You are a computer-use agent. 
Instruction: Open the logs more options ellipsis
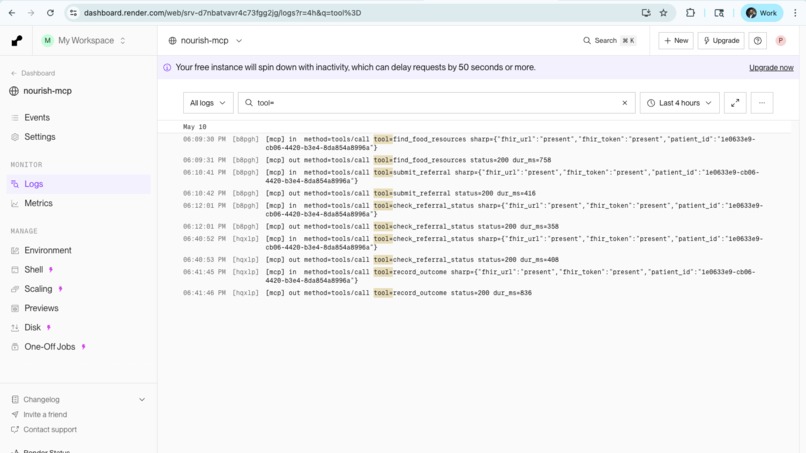coord(762,103)
